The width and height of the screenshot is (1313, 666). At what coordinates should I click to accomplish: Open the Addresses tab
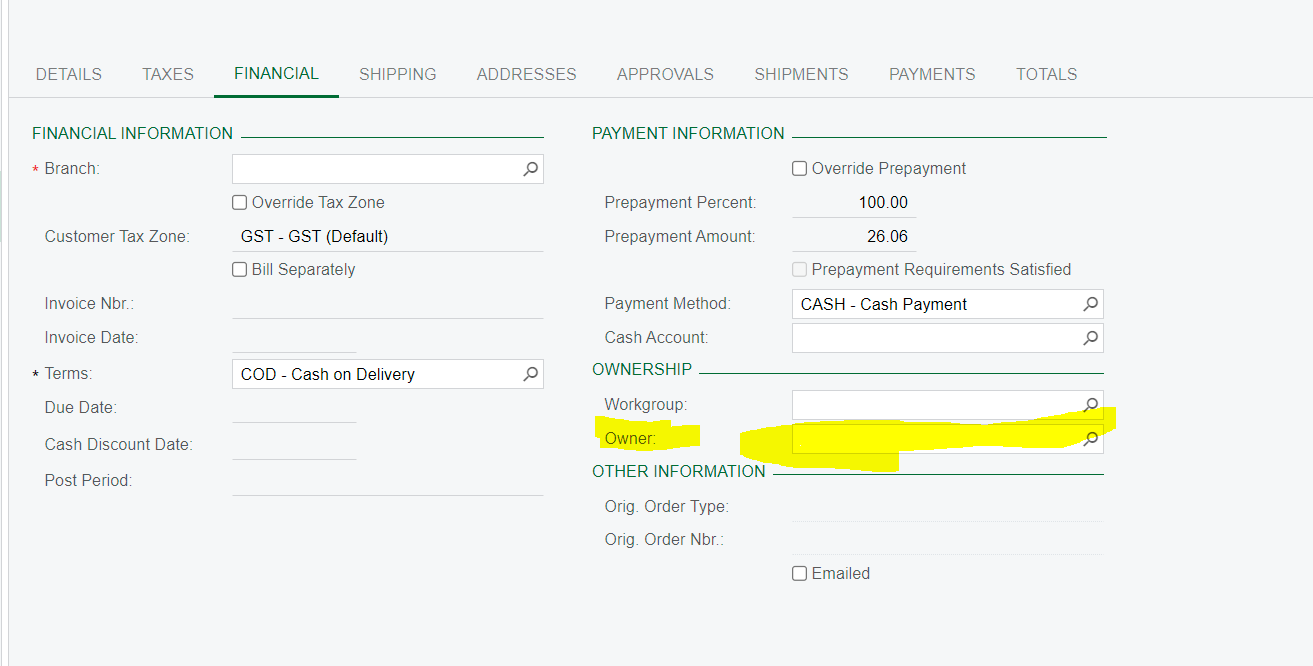pyautogui.click(x=526, y=74)
